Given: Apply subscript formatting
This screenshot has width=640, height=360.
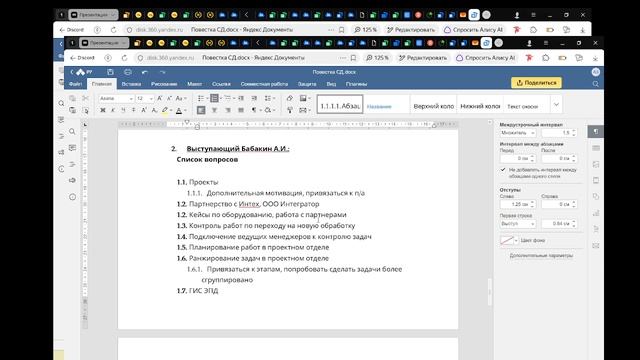Looking at the screenshot, I should pos(154,110).
